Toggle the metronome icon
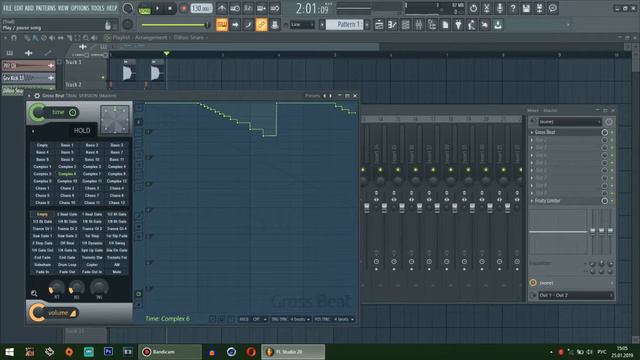Viewport: 640px width, 360px height. click(x=222, y=8)
